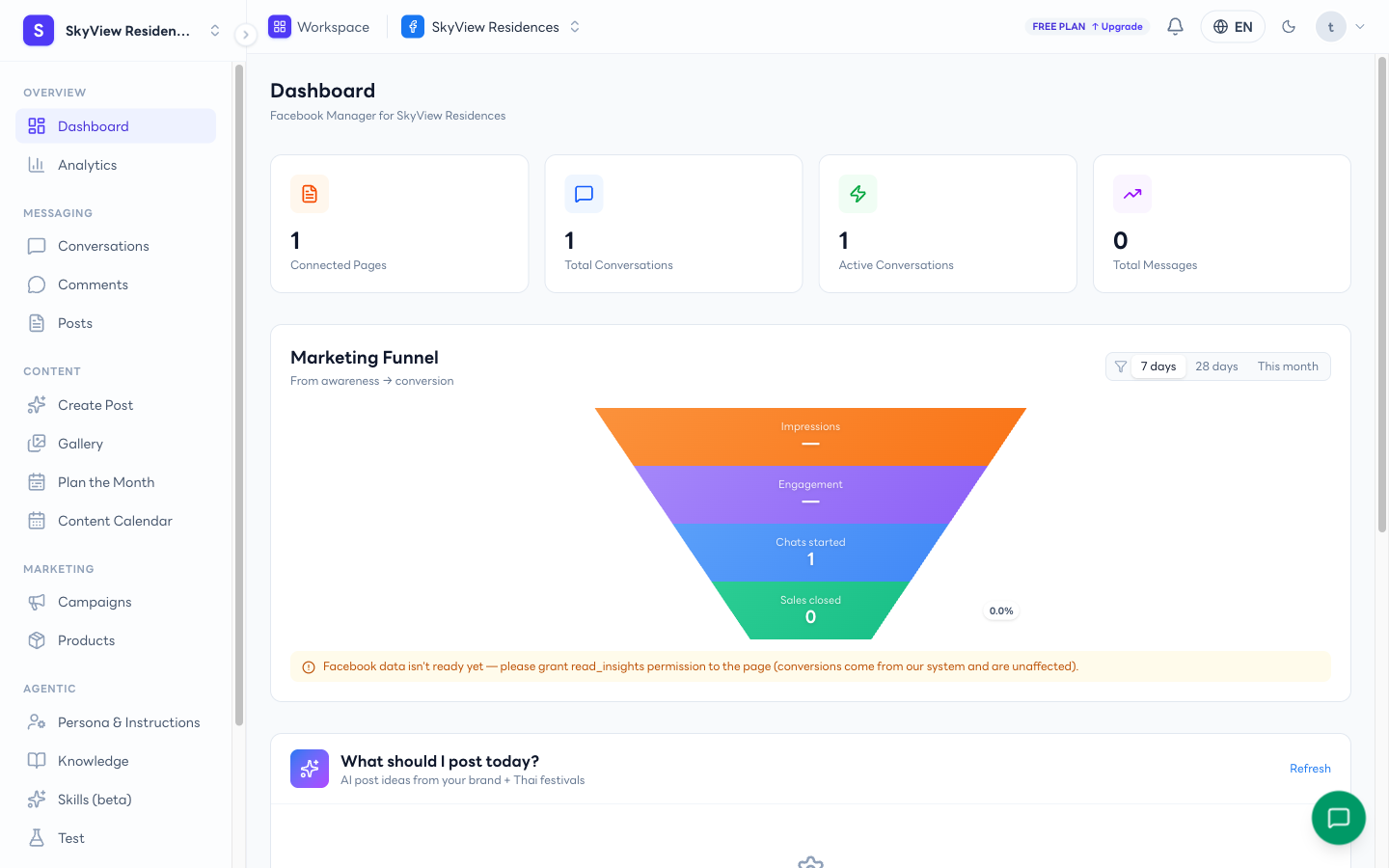This screenshot has width=1389, height=868.
Task: Click the user avatar labeled t
Action: click(1331, 27)
